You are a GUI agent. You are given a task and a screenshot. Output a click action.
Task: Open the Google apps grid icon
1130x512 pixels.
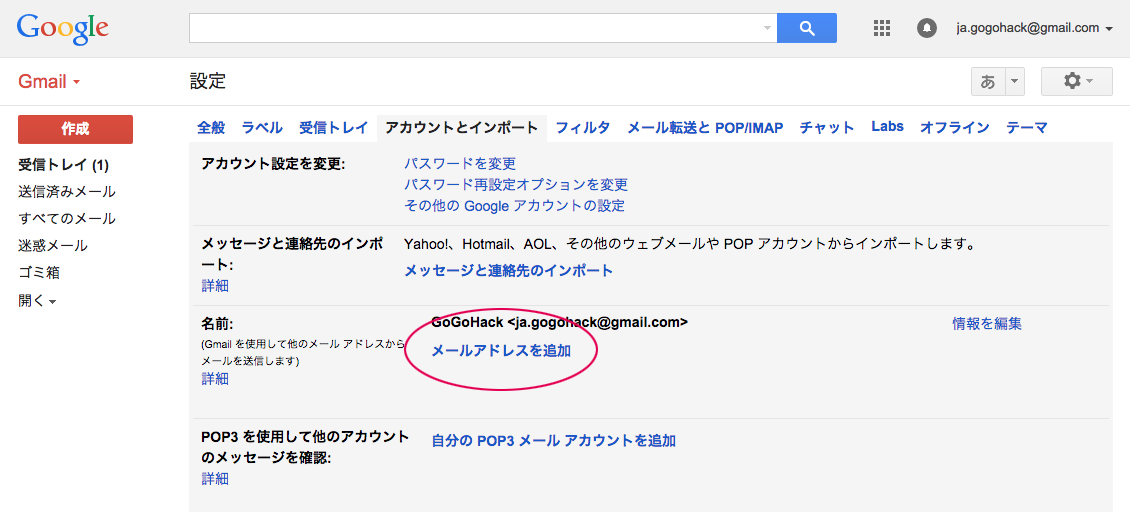tap(881, 28)
